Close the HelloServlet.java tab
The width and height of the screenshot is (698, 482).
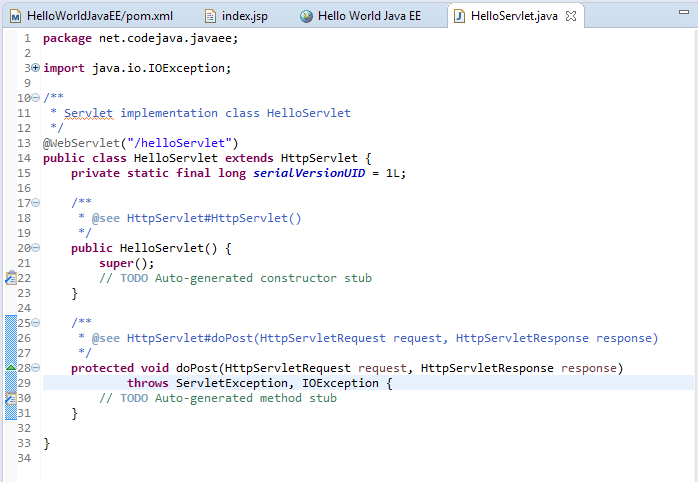571,16
